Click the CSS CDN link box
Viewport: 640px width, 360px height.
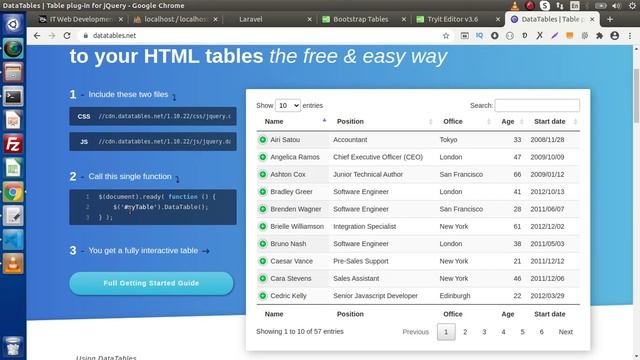pos(153,116)
